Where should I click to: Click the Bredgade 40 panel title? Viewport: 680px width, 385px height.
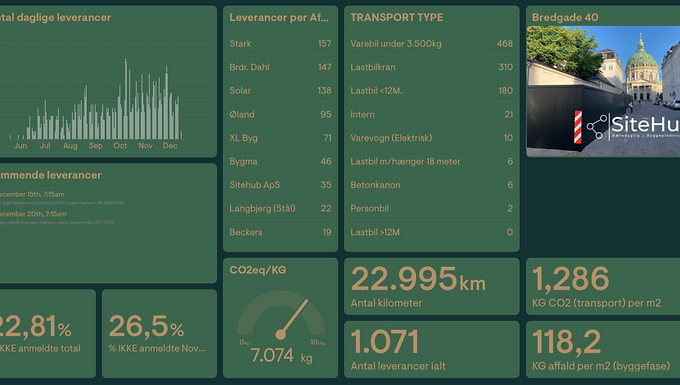[x=565, y=17]
